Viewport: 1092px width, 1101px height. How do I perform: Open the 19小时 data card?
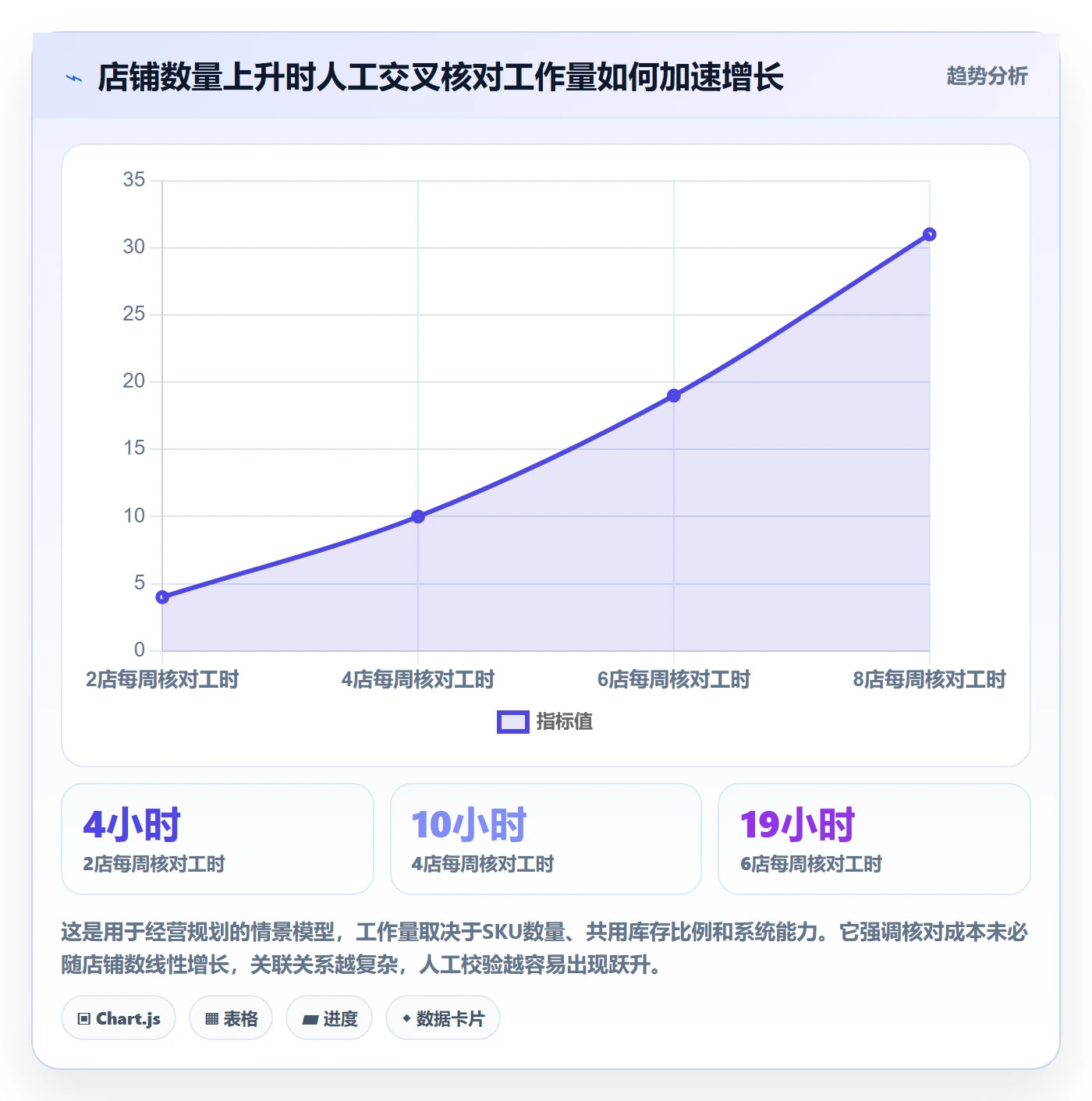pyautogui.click(x=874, y=839)
